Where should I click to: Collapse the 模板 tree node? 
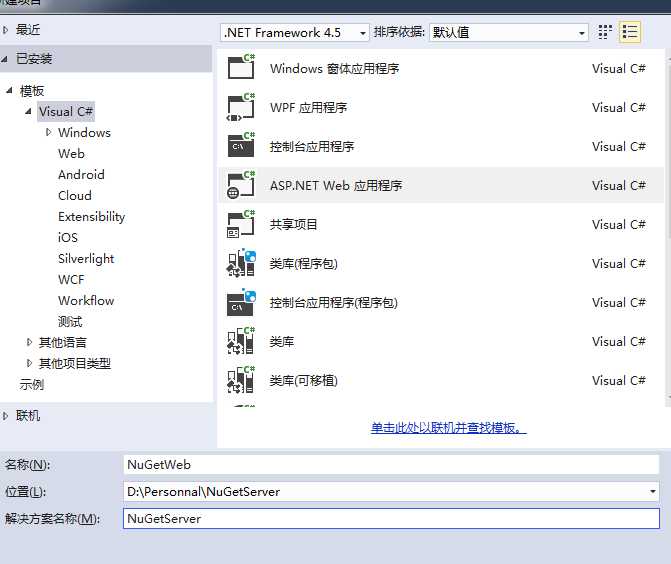pyautogui.click(x=9, y=90)
